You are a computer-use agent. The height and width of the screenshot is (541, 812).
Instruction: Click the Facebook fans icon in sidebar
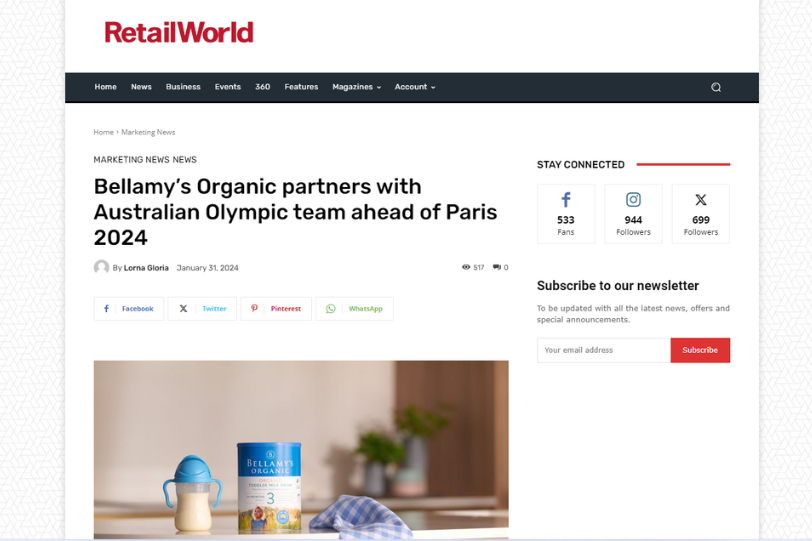pyautogui.click(x=566, y=200)
